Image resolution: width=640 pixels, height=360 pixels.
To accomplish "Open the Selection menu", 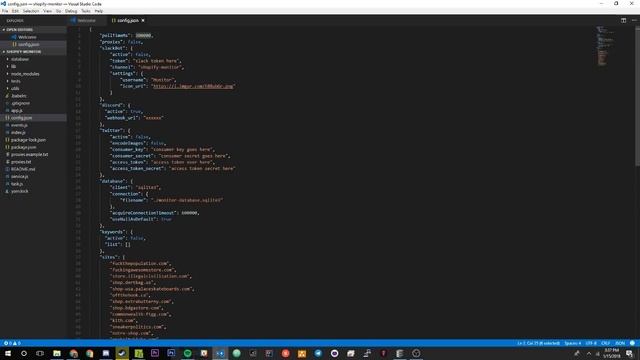I will (31, 11).
